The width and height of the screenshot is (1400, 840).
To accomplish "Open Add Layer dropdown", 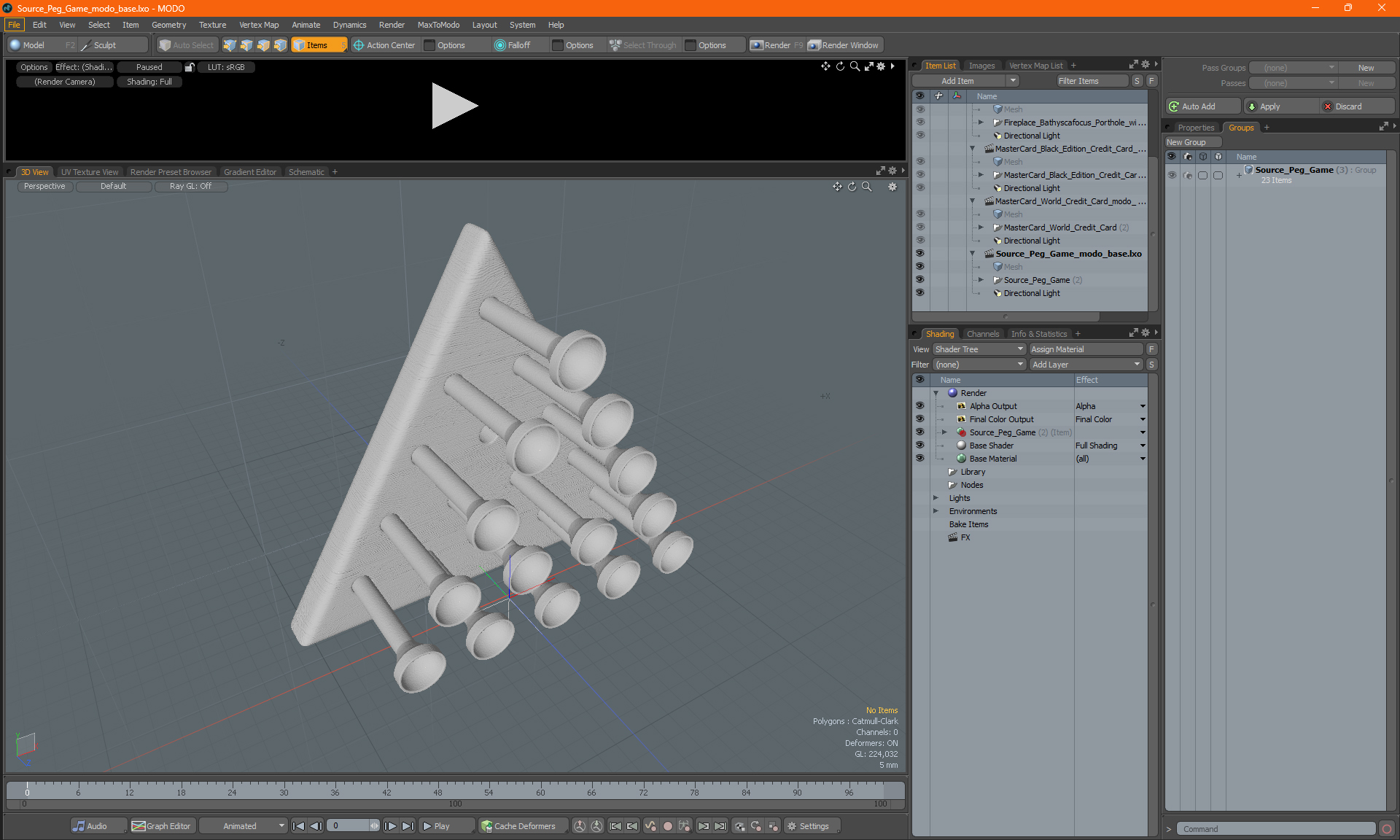I will point(1086,365).
